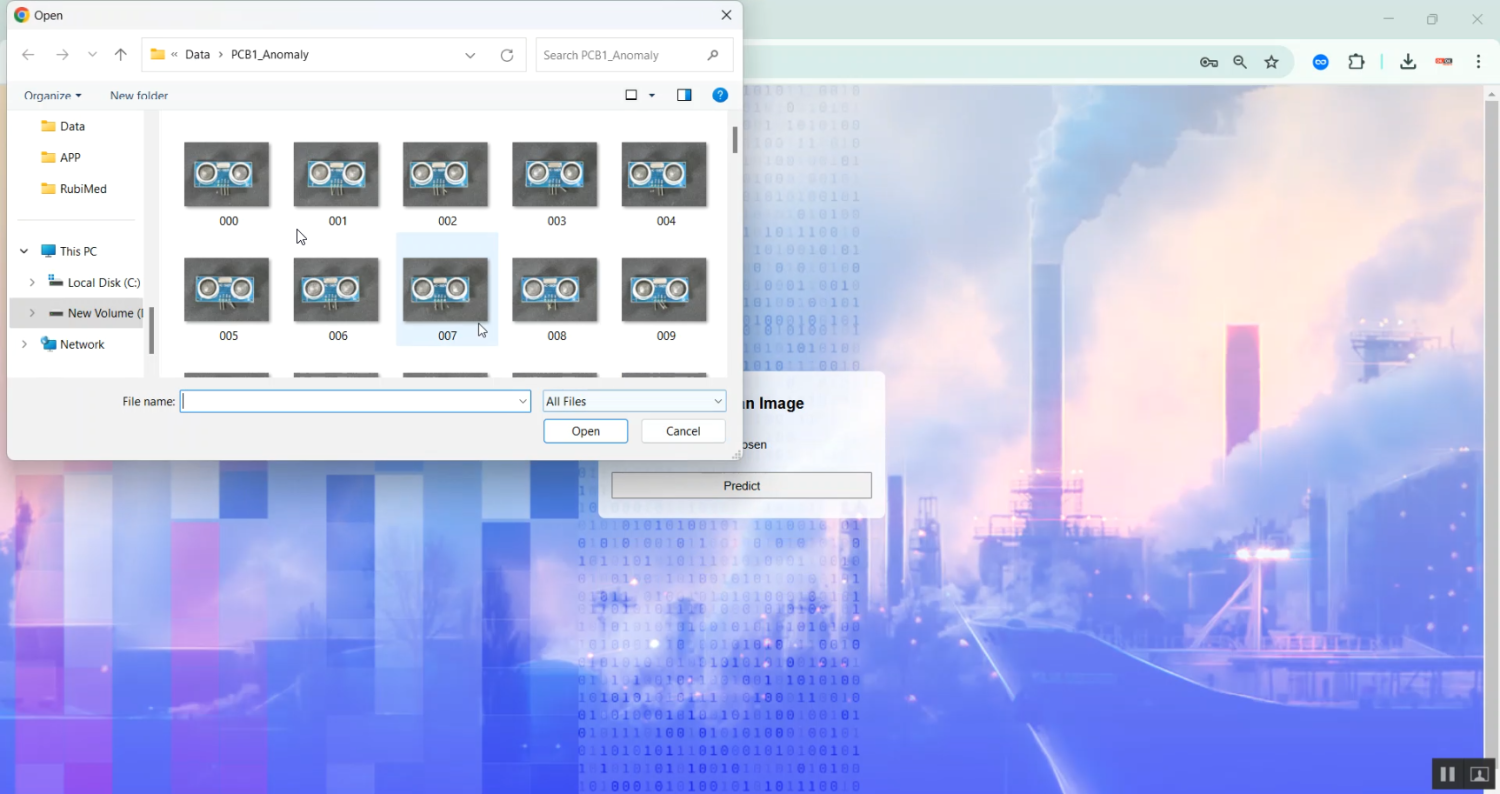This screenshot has width=1500, height=794.
Task: Click the Back navigation arrow
Action: click(28, 55)
